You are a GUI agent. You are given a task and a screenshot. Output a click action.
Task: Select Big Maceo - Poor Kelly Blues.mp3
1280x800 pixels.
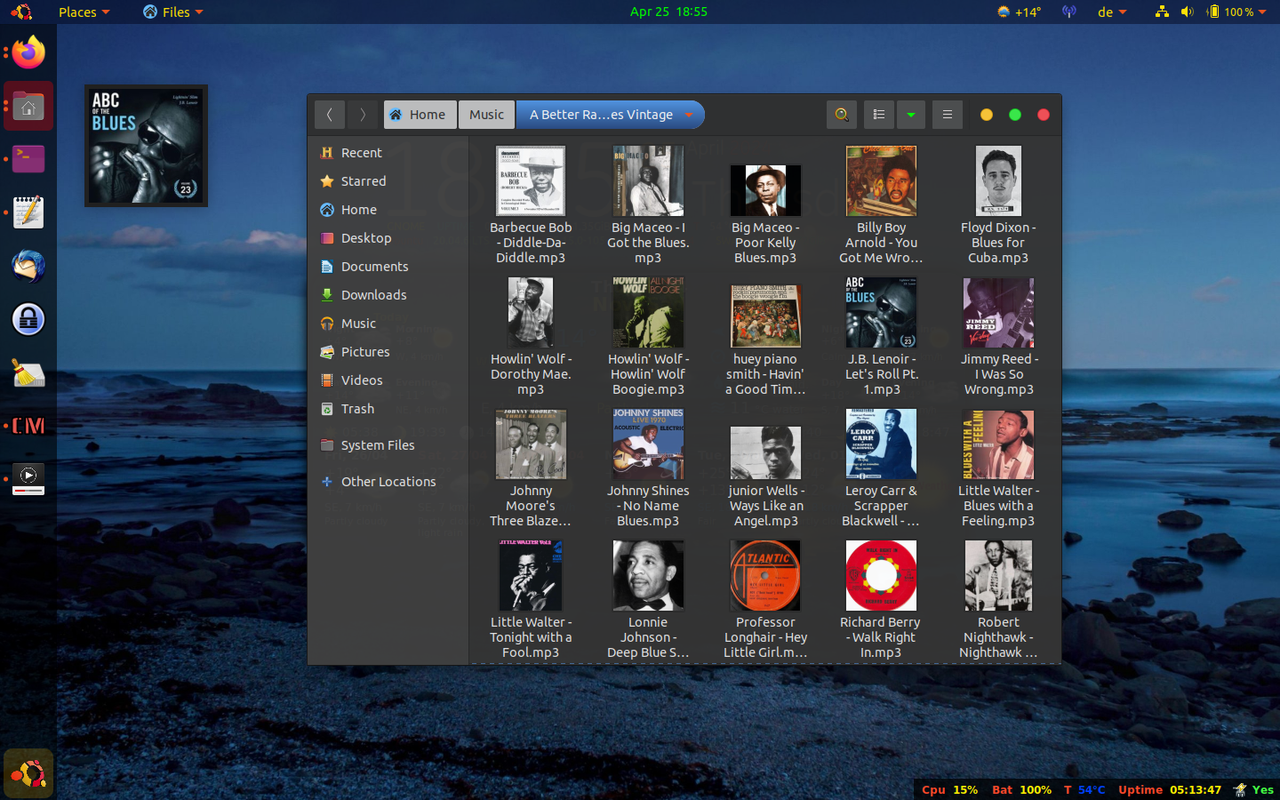point(766,214)
